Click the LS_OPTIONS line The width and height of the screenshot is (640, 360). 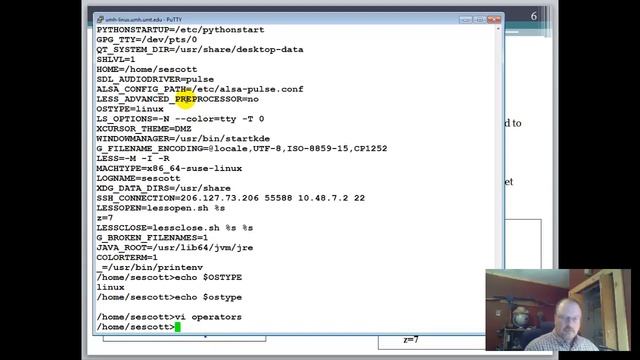click(180, 119)
